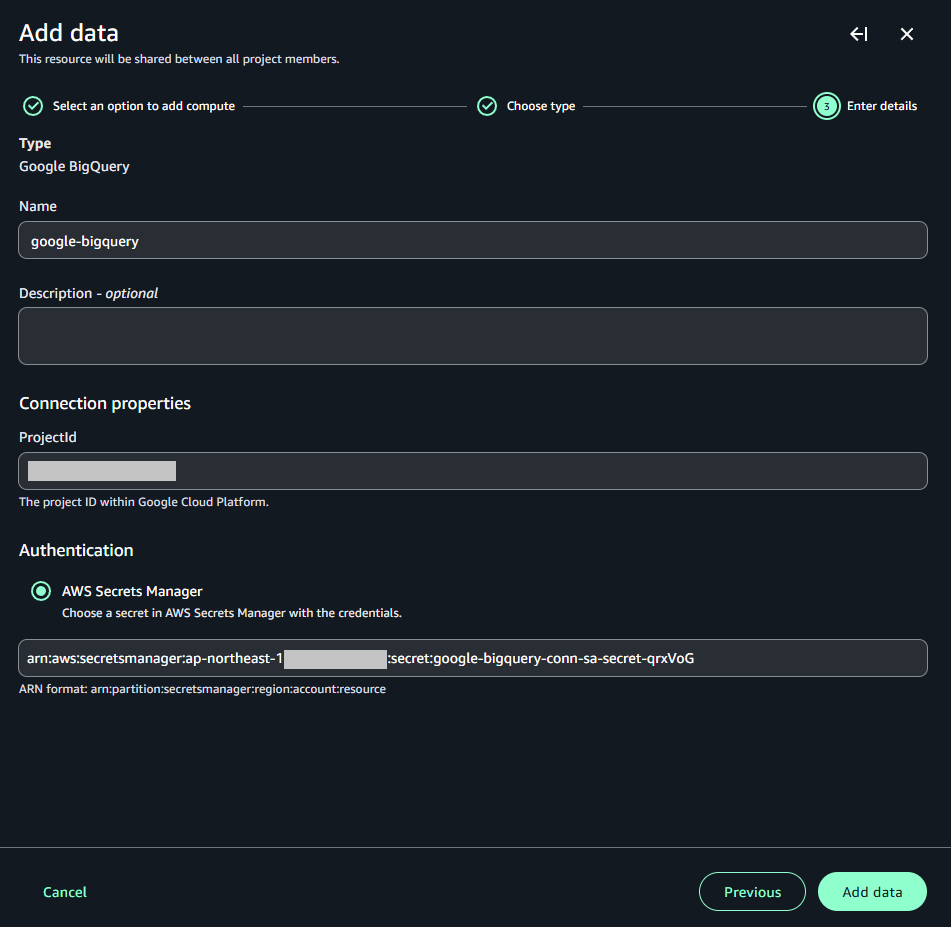The height and width of the screenshot is (927, 951).
Task: Click the step 3 'Enter details' icon
Action: pos(827,106)
